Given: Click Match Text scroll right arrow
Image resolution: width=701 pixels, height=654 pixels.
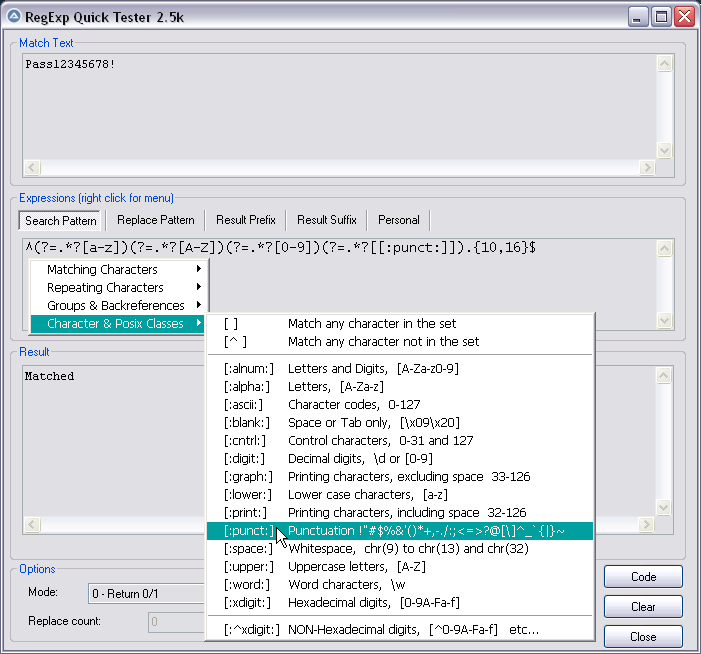Looking at the screenshot, I should coord(647,168).
